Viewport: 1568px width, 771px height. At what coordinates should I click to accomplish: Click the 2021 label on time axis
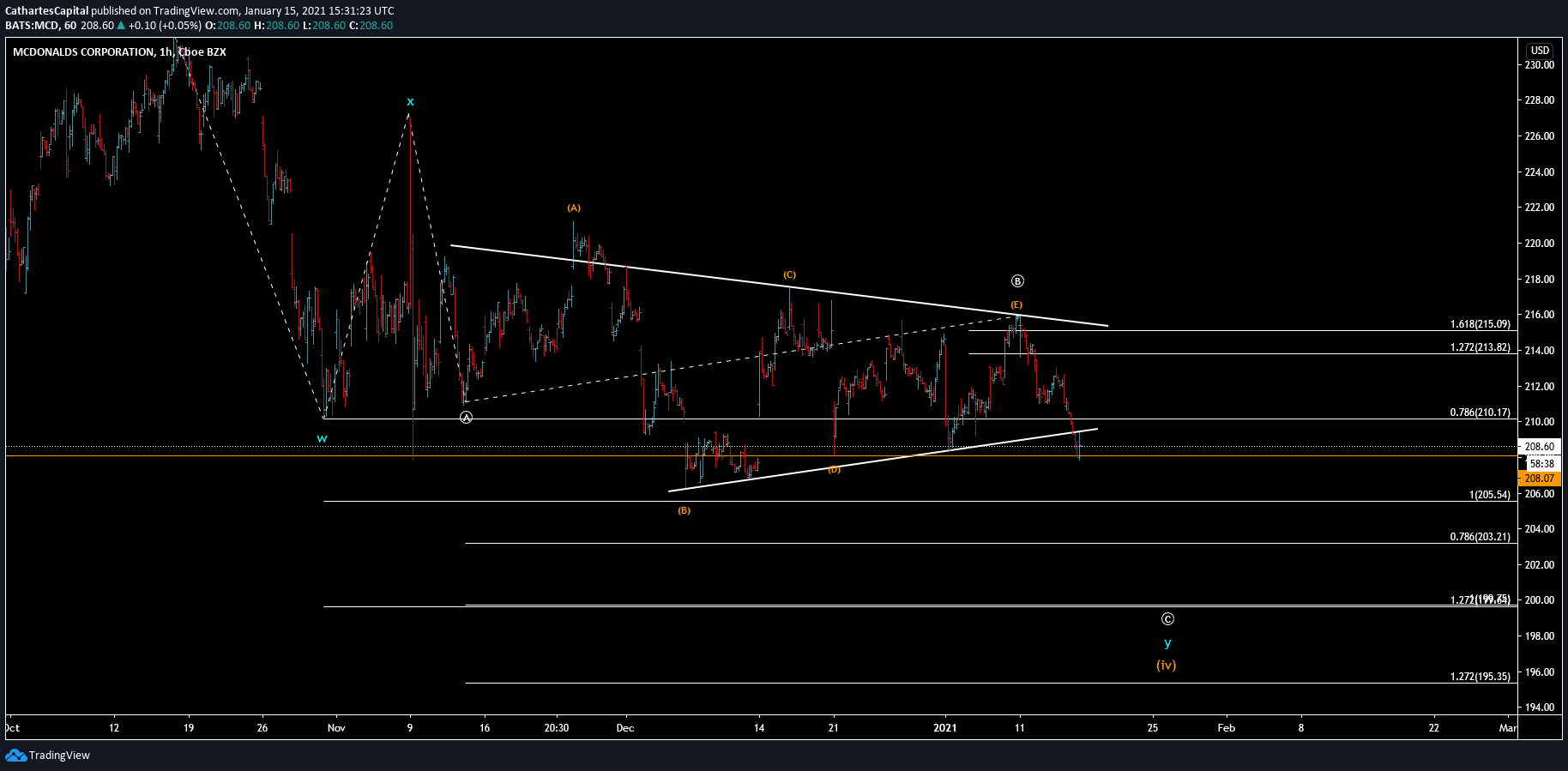pyautogui.click(x=945, y=728)
